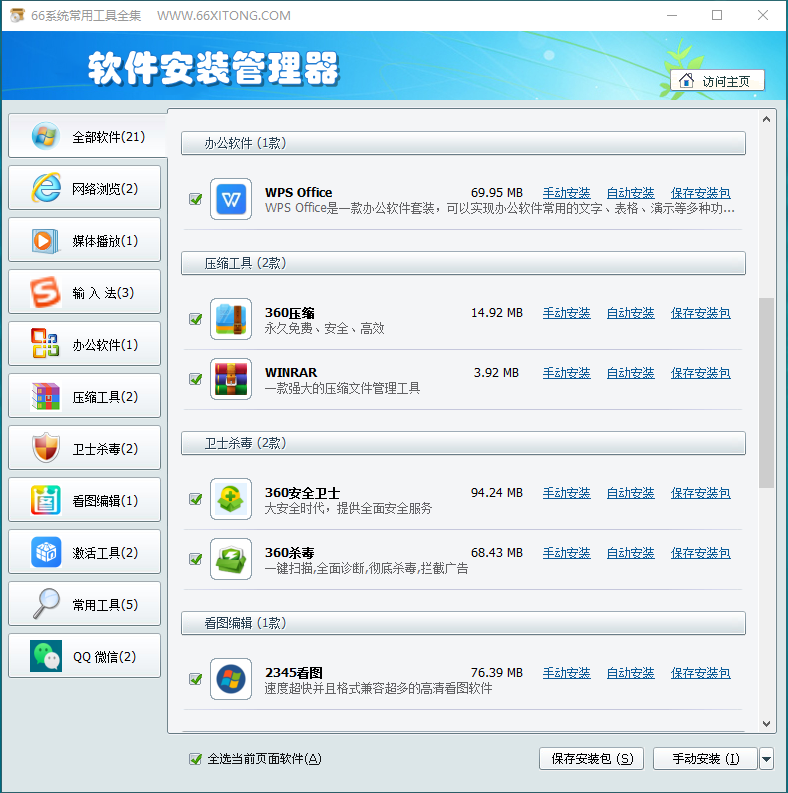Uncheck the 2345看图 checkbox
This screenshot has height=793, width=788.
pyautogui.click(x=196, y=679)
